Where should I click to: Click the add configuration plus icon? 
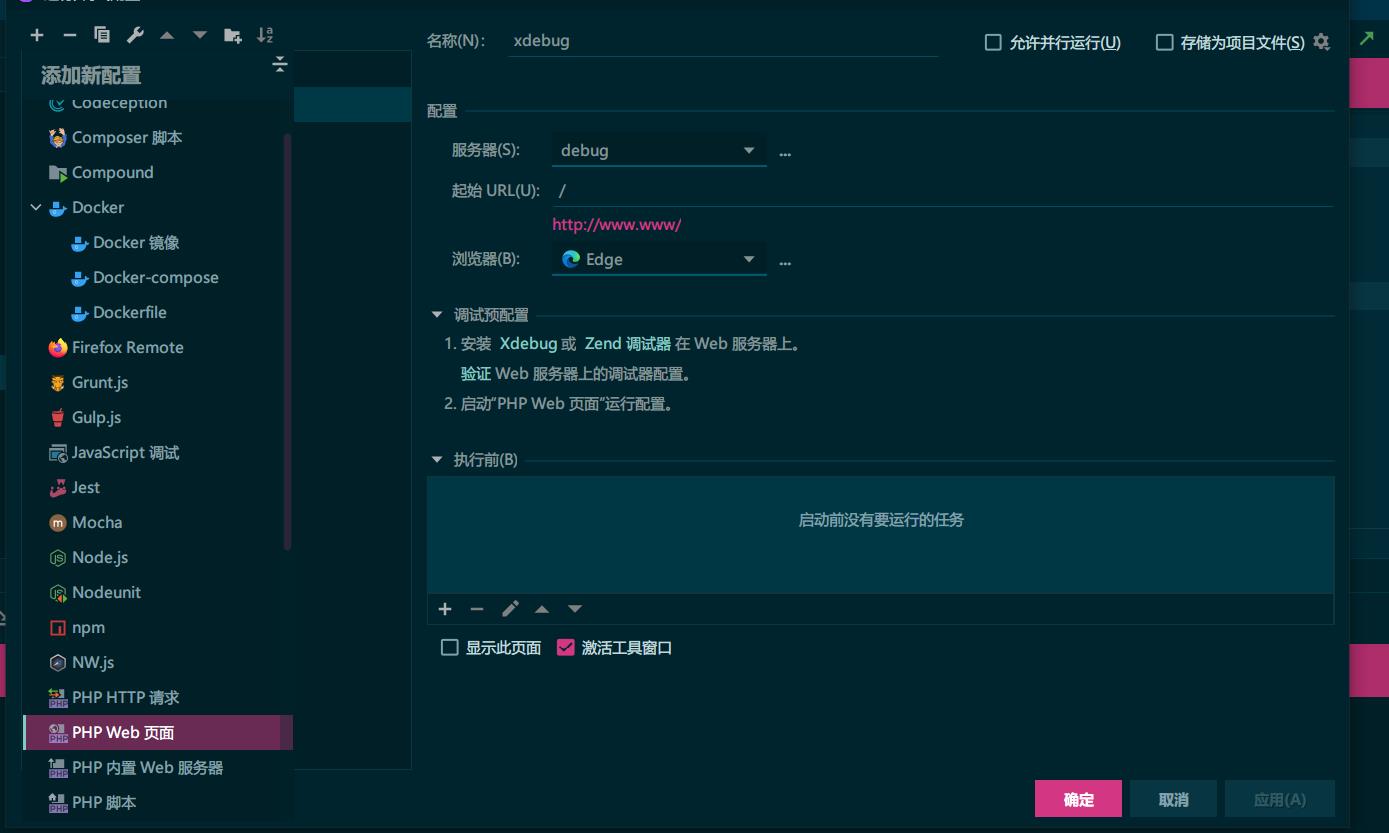(x=37, y=35)
